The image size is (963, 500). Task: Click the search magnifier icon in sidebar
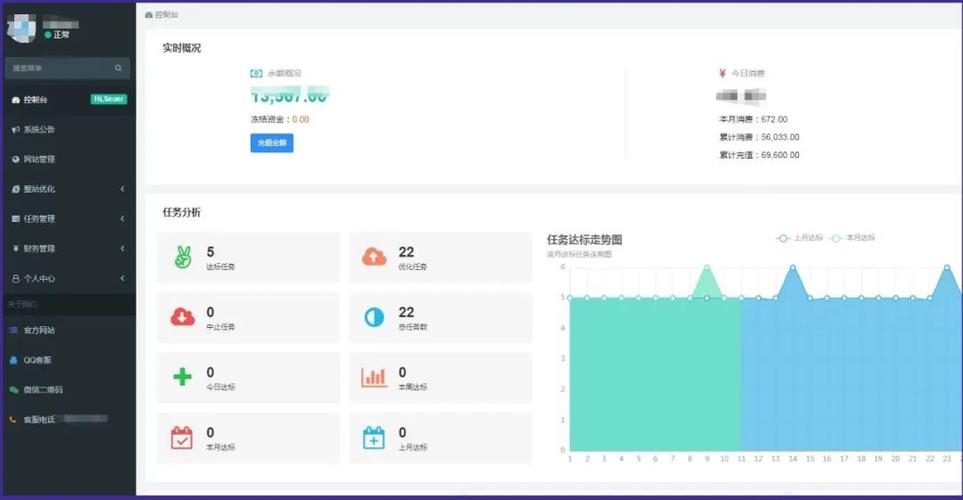point(118,68)
